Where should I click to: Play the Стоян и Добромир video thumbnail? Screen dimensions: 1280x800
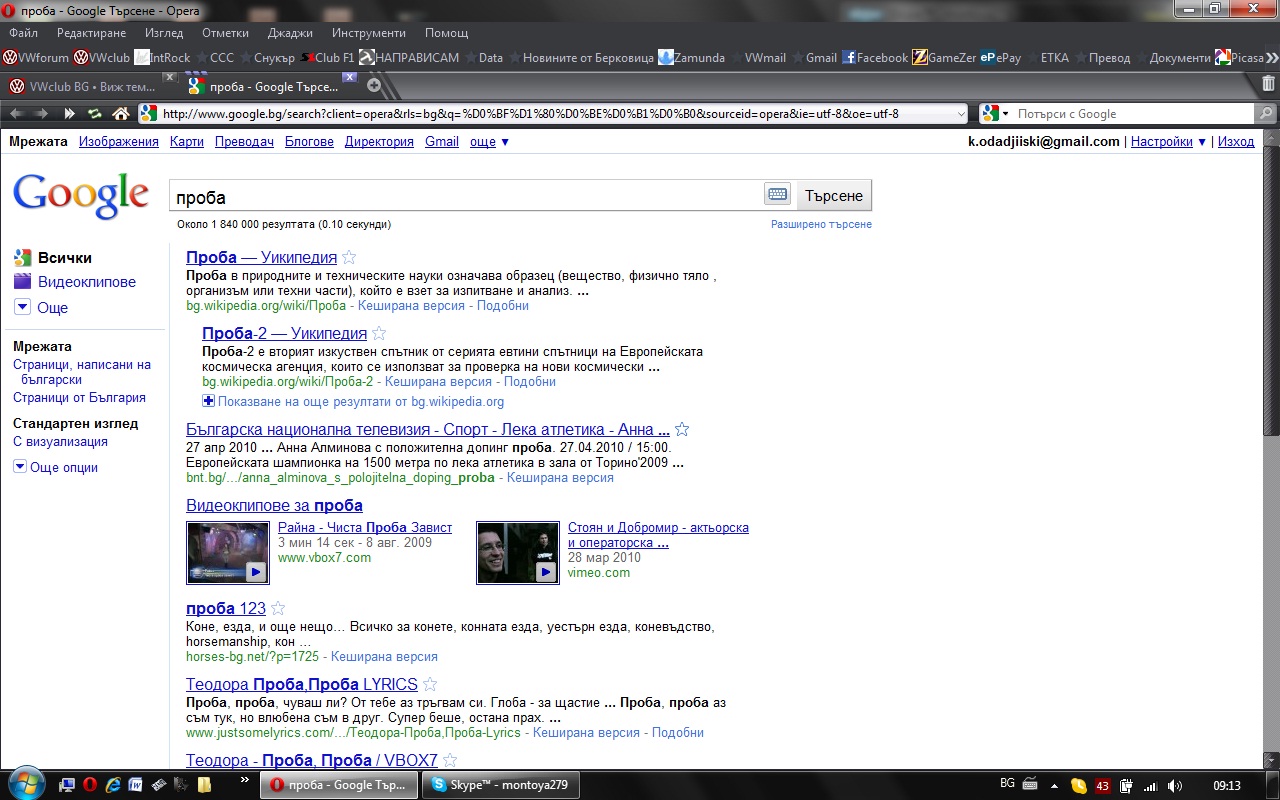(518, 552)
